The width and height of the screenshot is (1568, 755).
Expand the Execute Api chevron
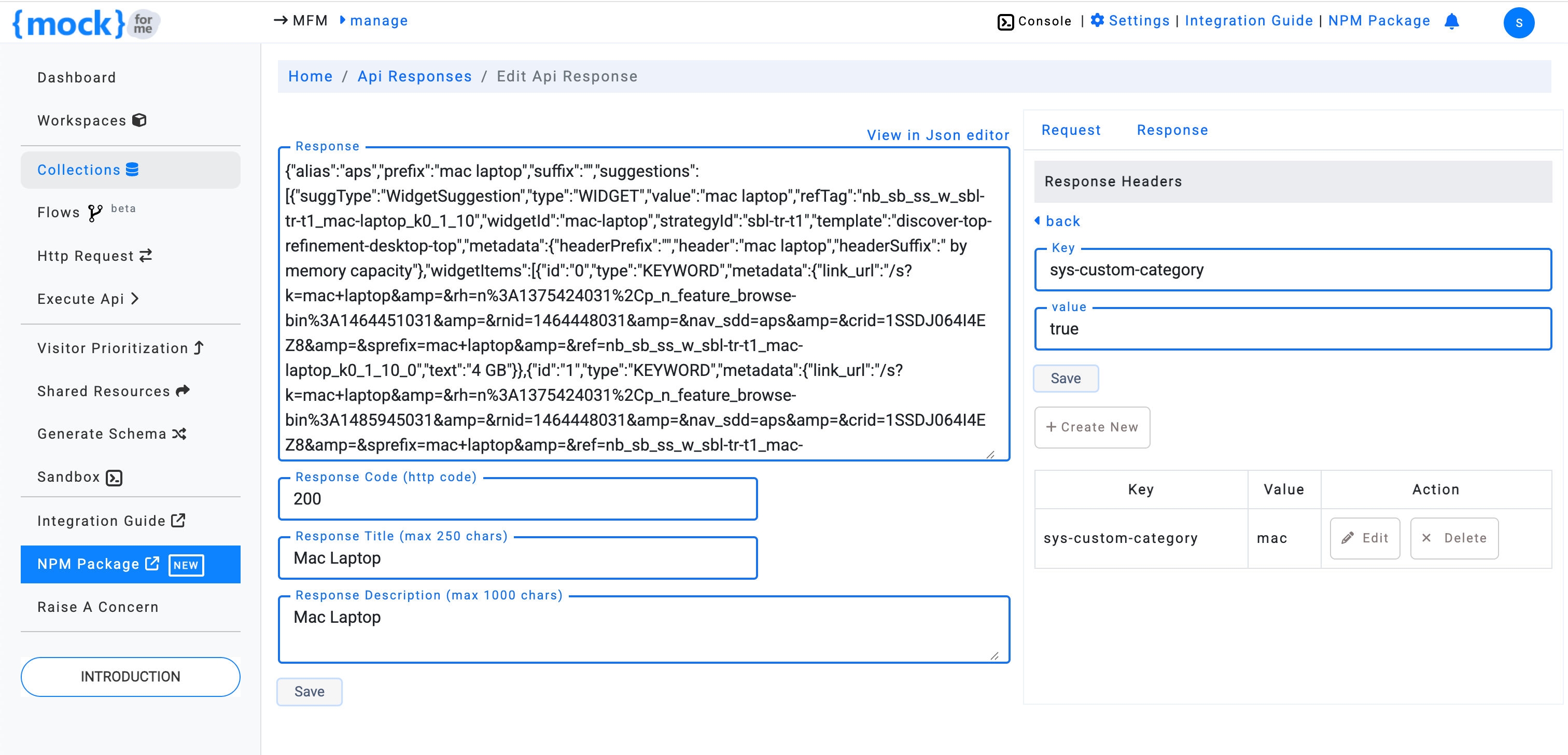point(135,298)
